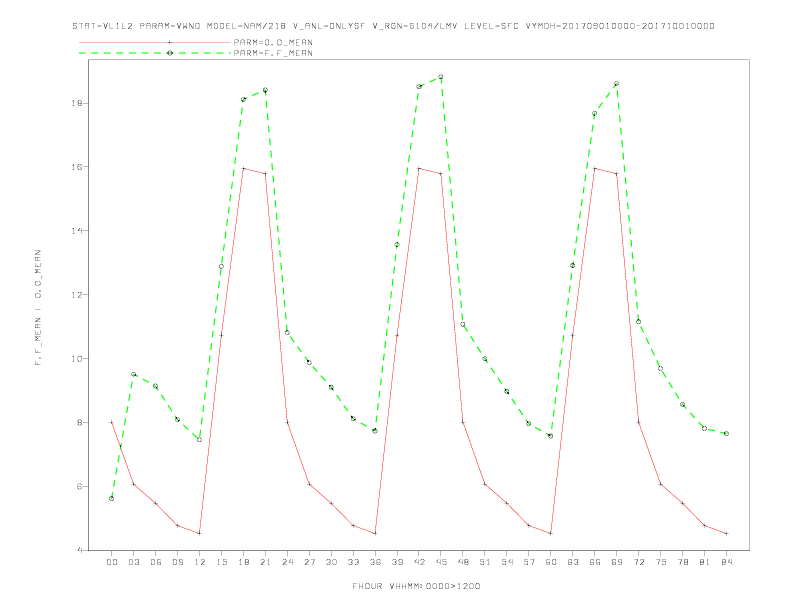792x612 pixels.
Task: Click the y-axis tick label 6
Action: (x=79, y=486)
